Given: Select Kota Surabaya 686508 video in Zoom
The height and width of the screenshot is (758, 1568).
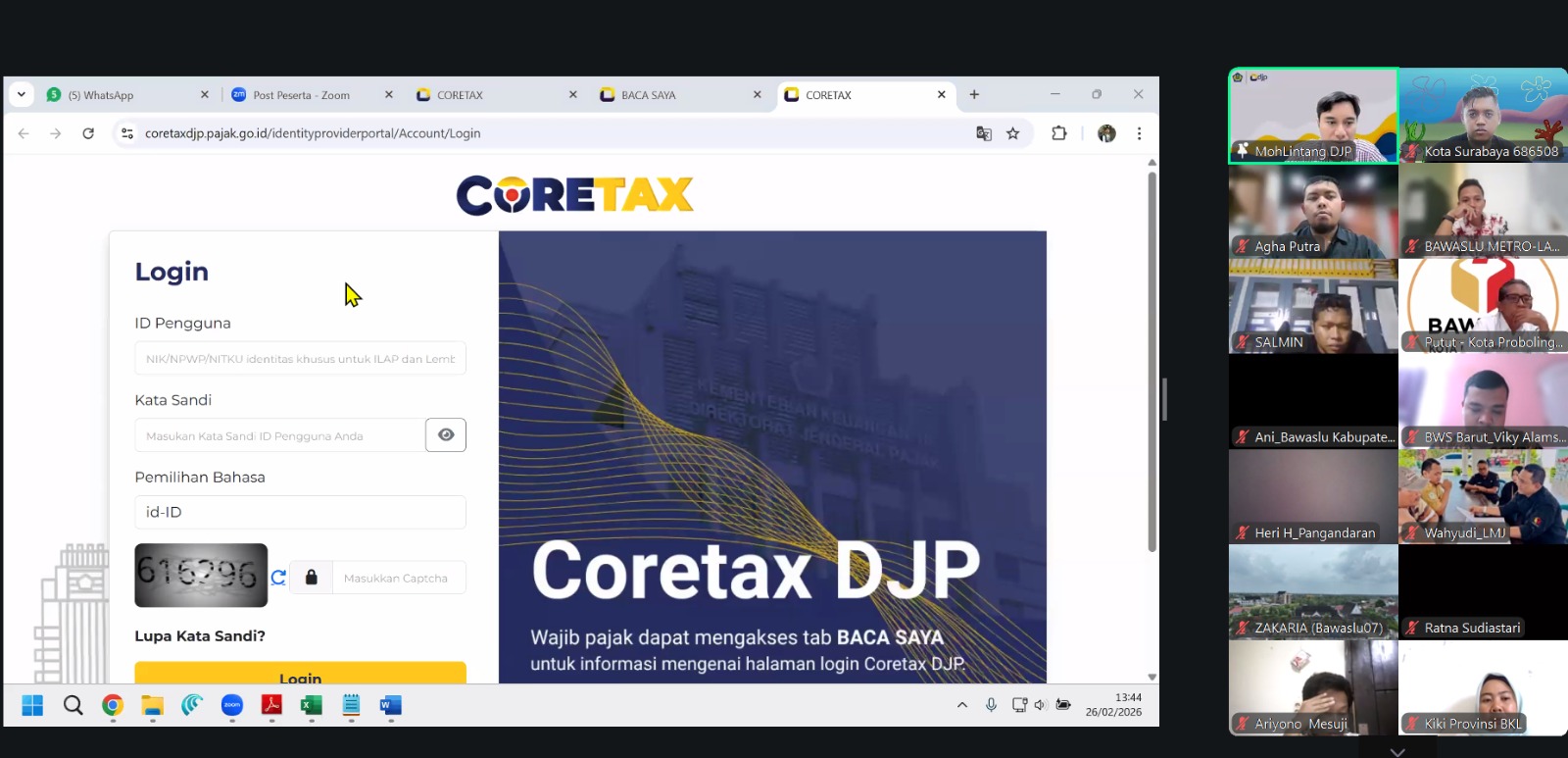Looking at the screenshot, I should click(x=1484, y=115).
